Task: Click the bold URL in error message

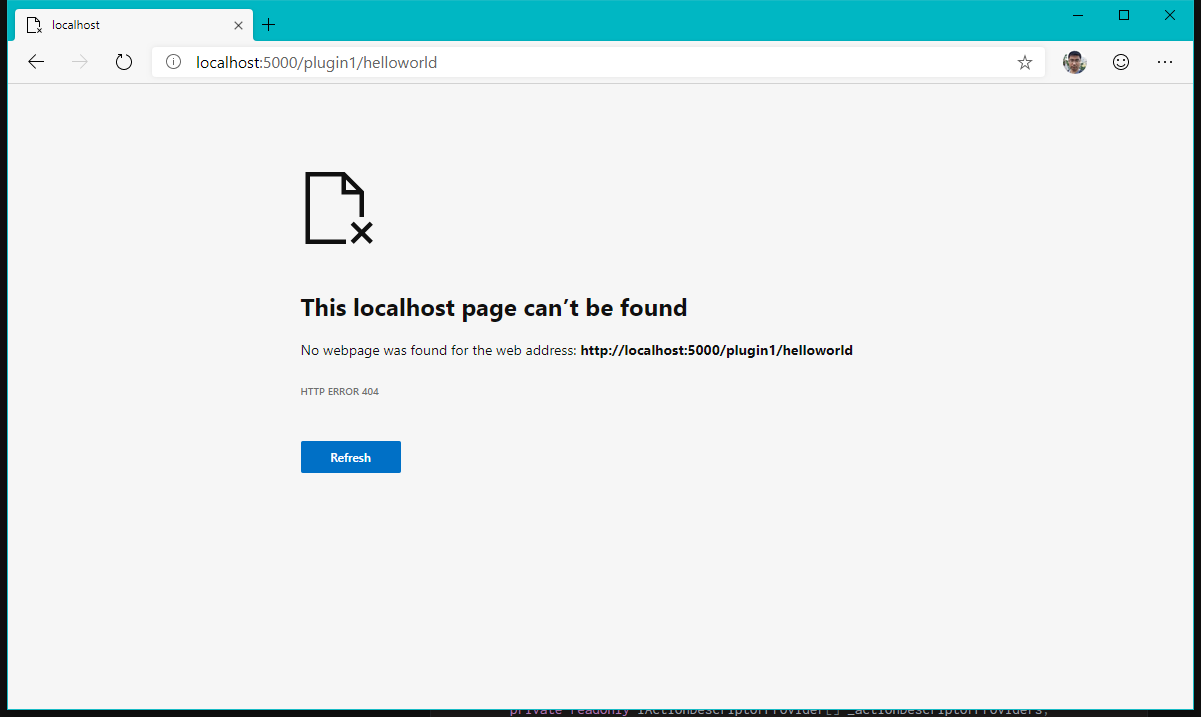Action: 716,350
